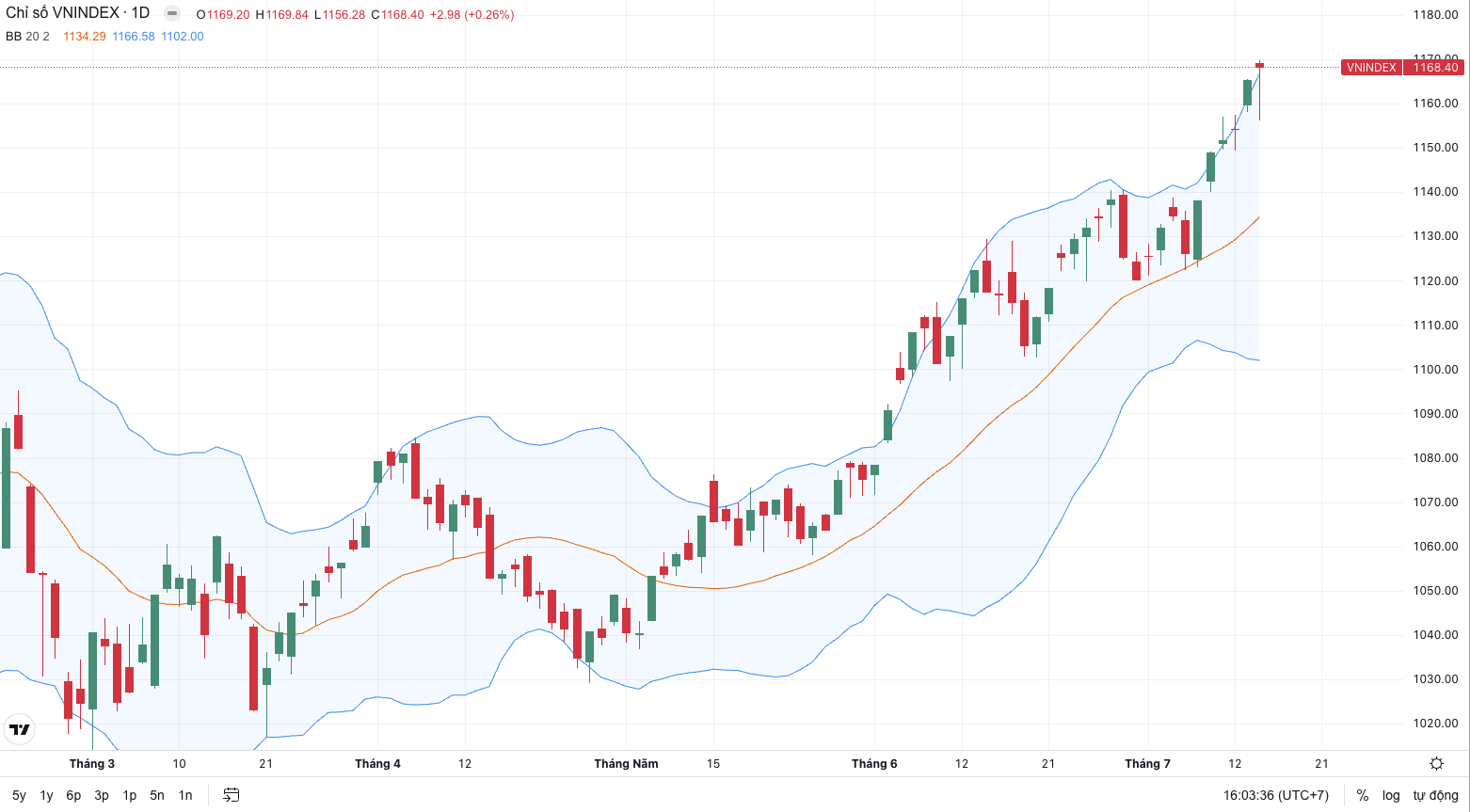Open the go-to-date calendar icon

coord(231,795)
